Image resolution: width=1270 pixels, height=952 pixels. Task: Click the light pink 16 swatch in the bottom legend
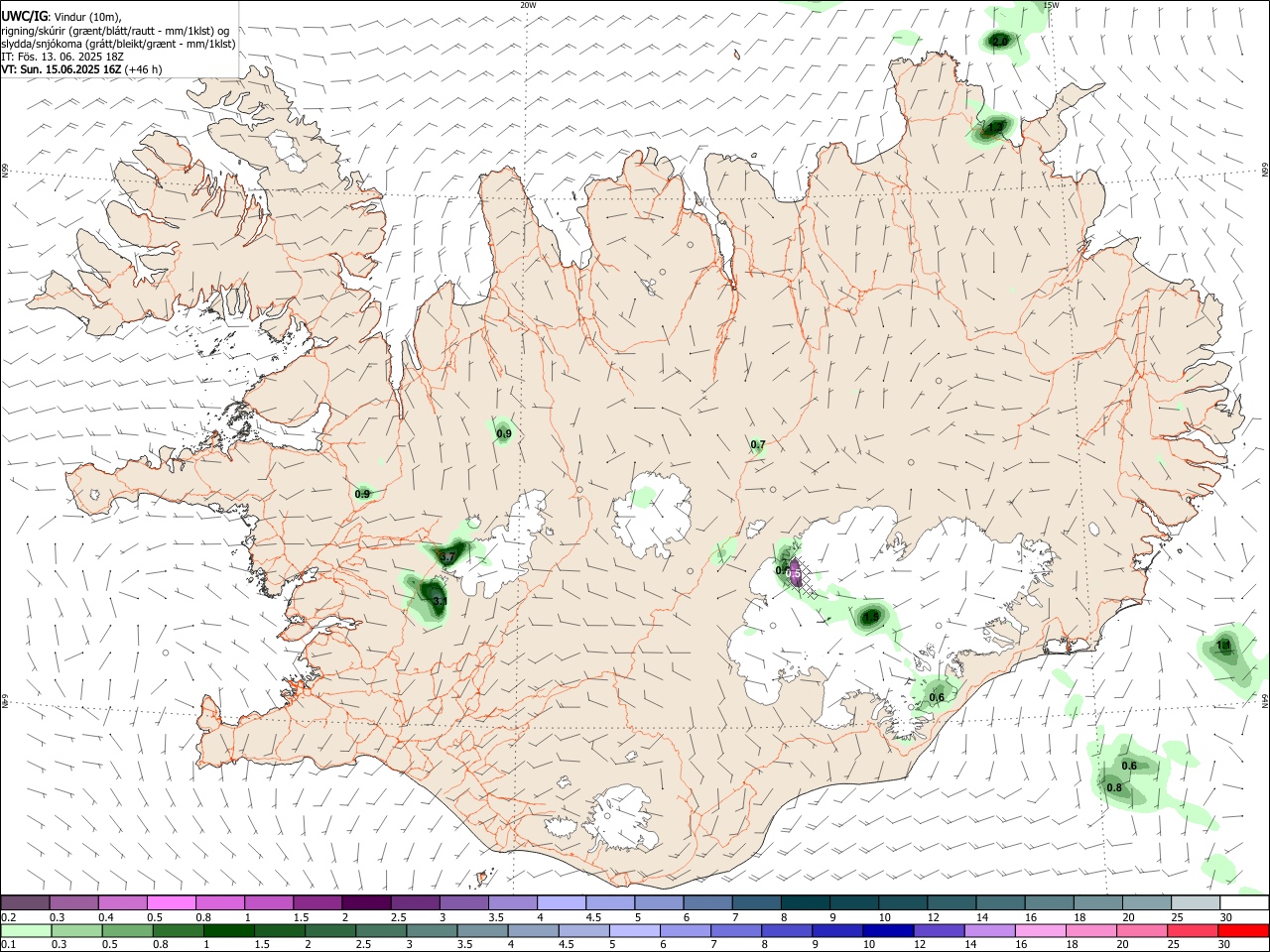pyautogui.click(x=1041, y=930)
